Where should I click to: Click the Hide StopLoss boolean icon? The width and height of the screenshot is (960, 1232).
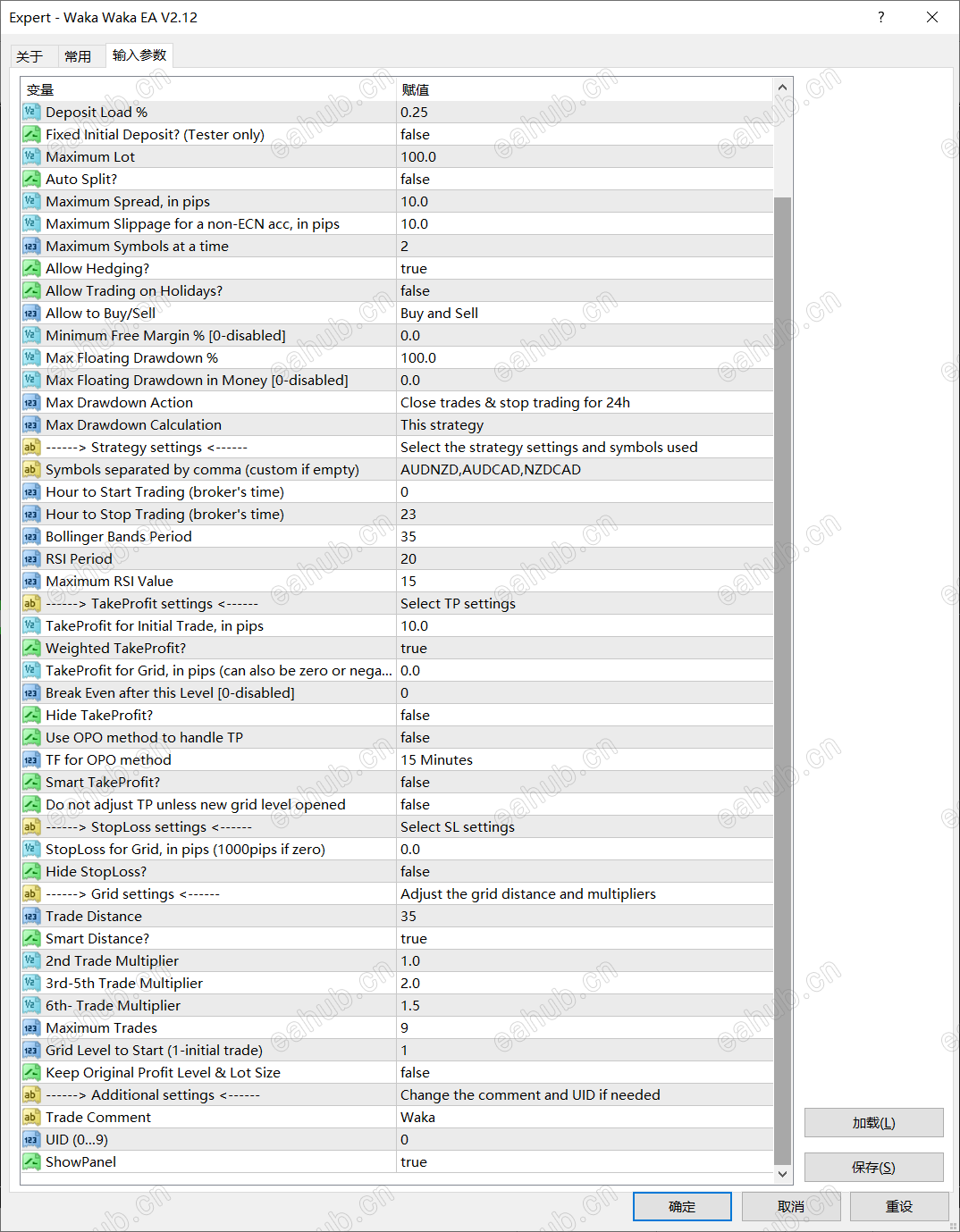[31, 871]
